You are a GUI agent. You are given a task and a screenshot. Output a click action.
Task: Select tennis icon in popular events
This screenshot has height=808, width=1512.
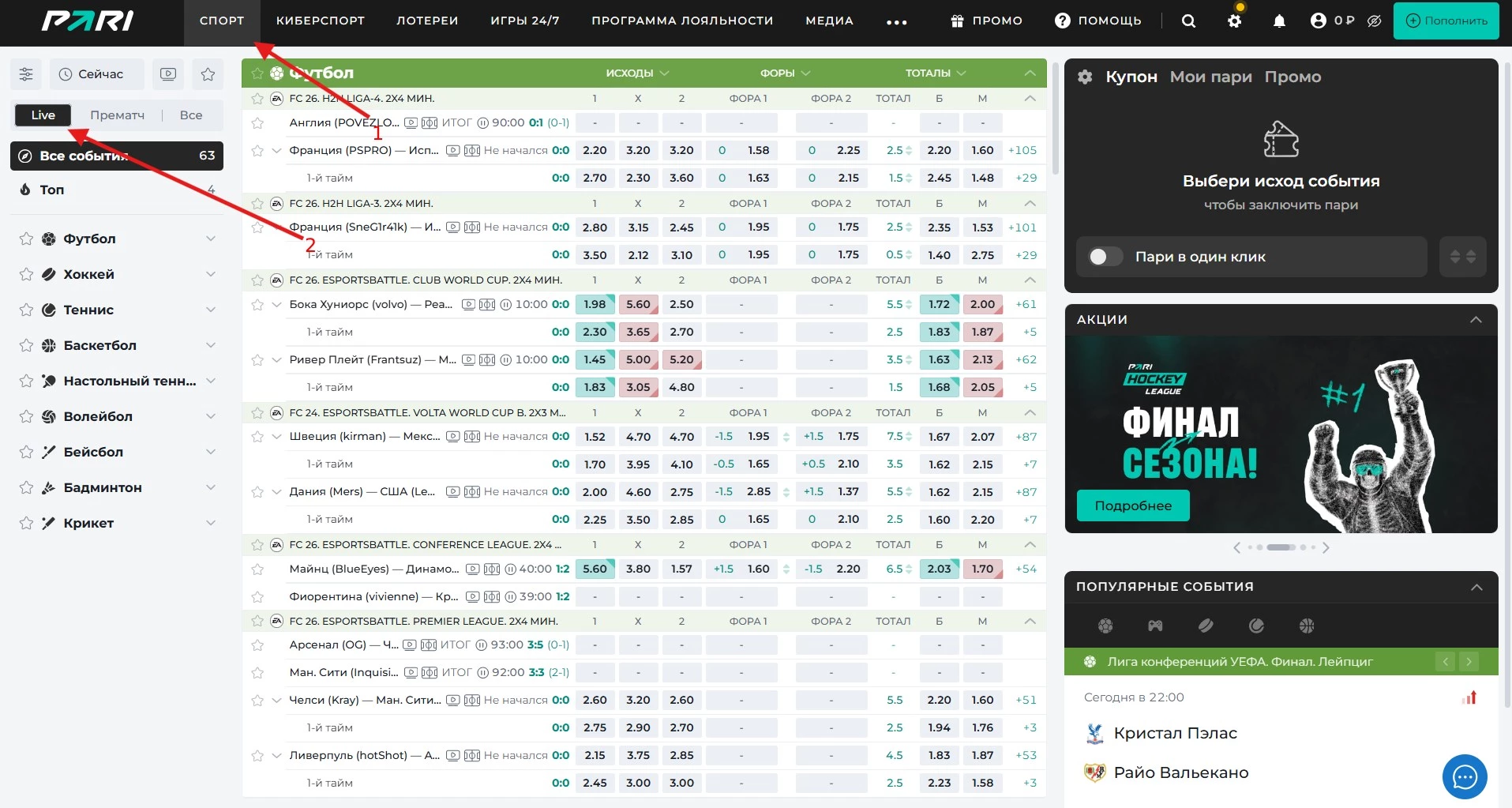(x=1256, y=626)
